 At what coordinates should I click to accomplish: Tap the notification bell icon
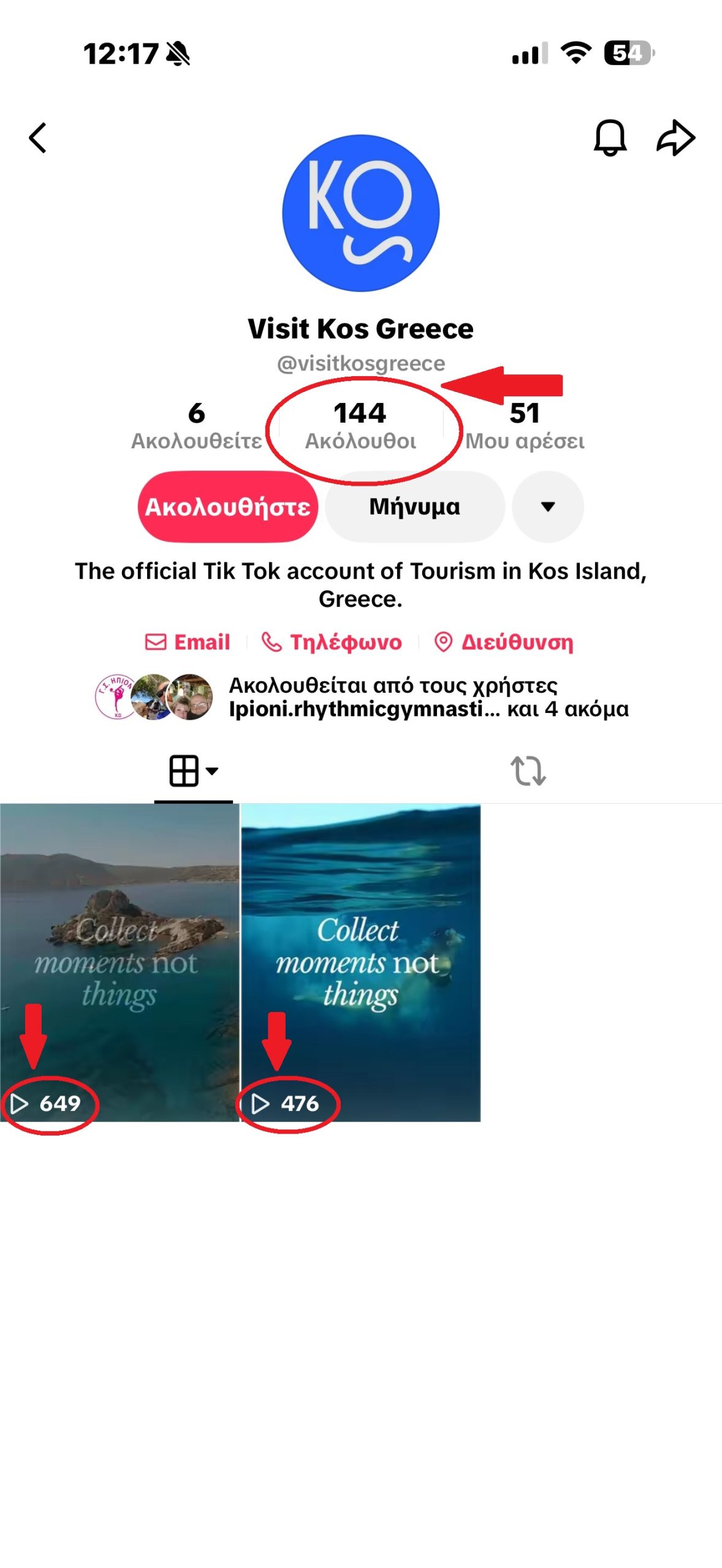pos(609,138)
